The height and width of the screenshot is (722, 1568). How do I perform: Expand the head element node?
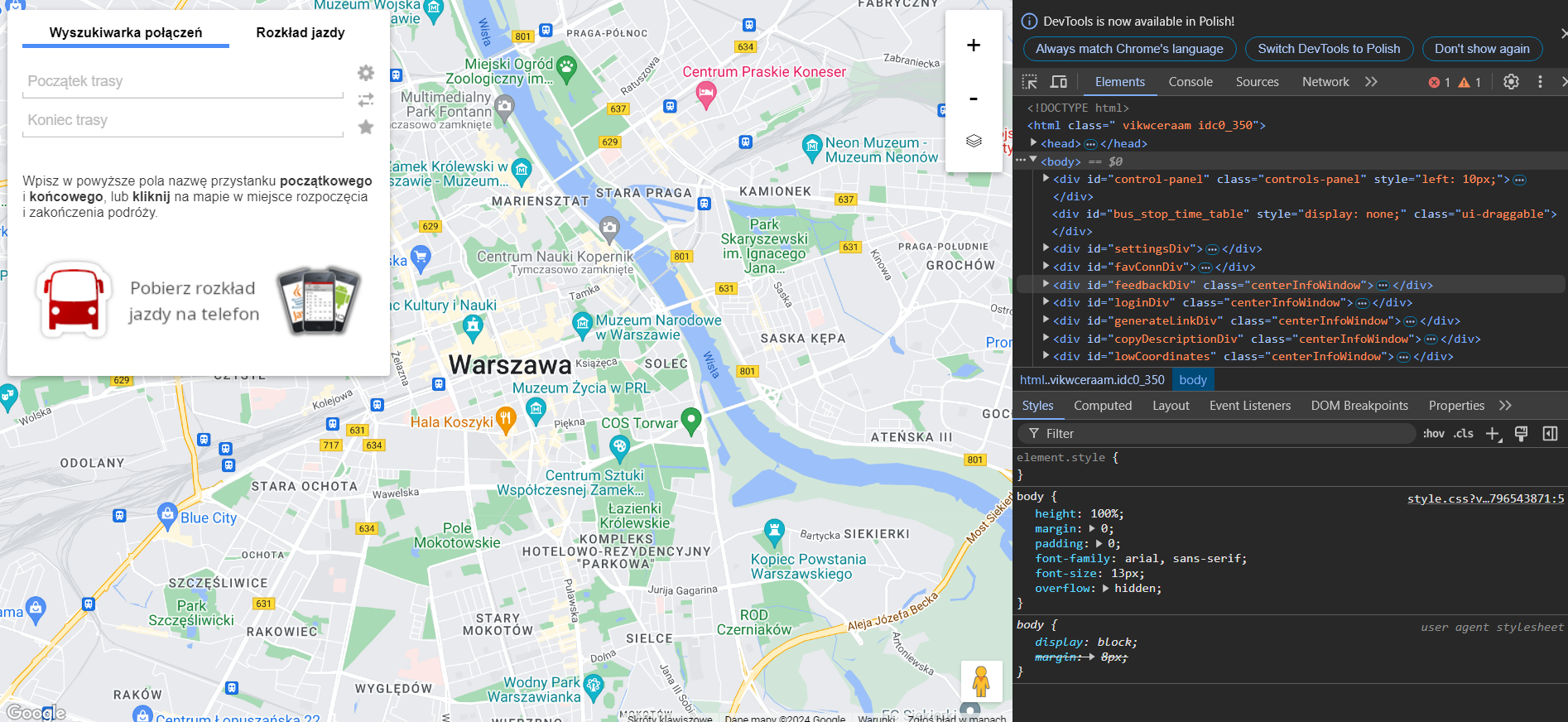tap(1034, 143)
